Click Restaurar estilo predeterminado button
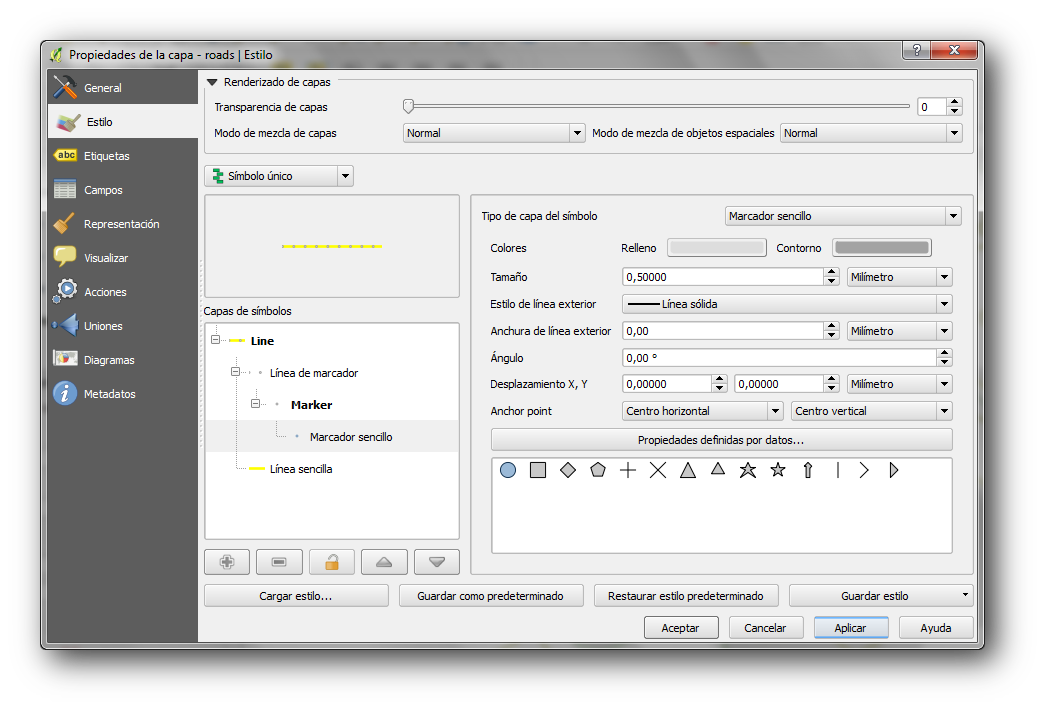 [x=686, y=596]
